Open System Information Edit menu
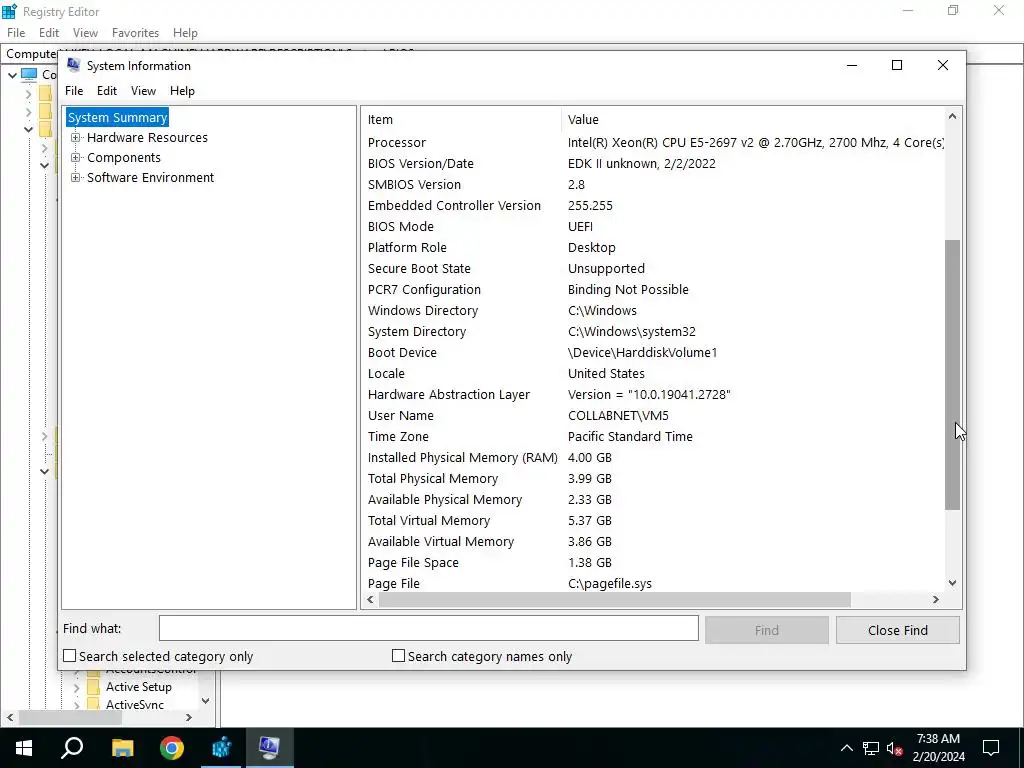The height and width of the screenshot is (768, 1024). click(106, 91)
